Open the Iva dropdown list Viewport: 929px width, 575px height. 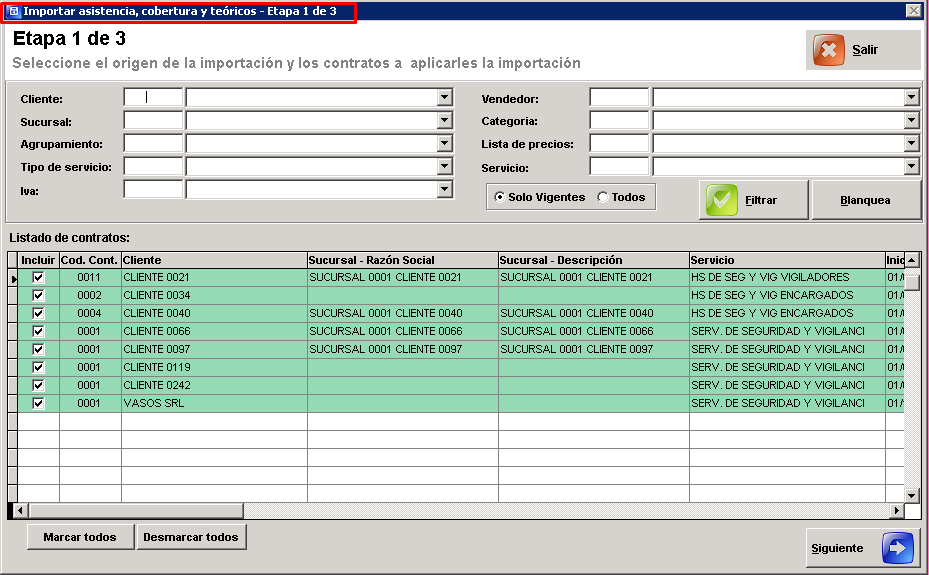coord(444,189)
